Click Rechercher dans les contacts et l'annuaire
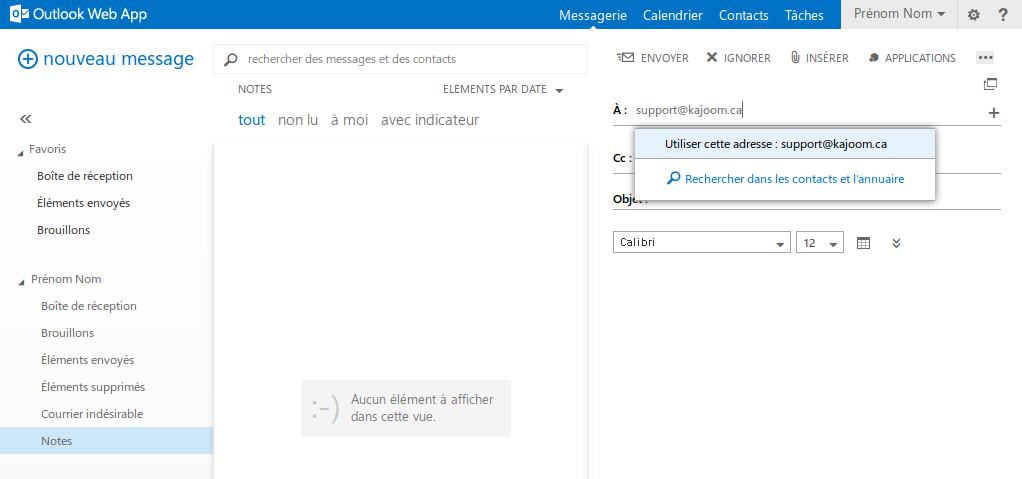This screenshot has height=479, width=1022. tap(785, 179)
